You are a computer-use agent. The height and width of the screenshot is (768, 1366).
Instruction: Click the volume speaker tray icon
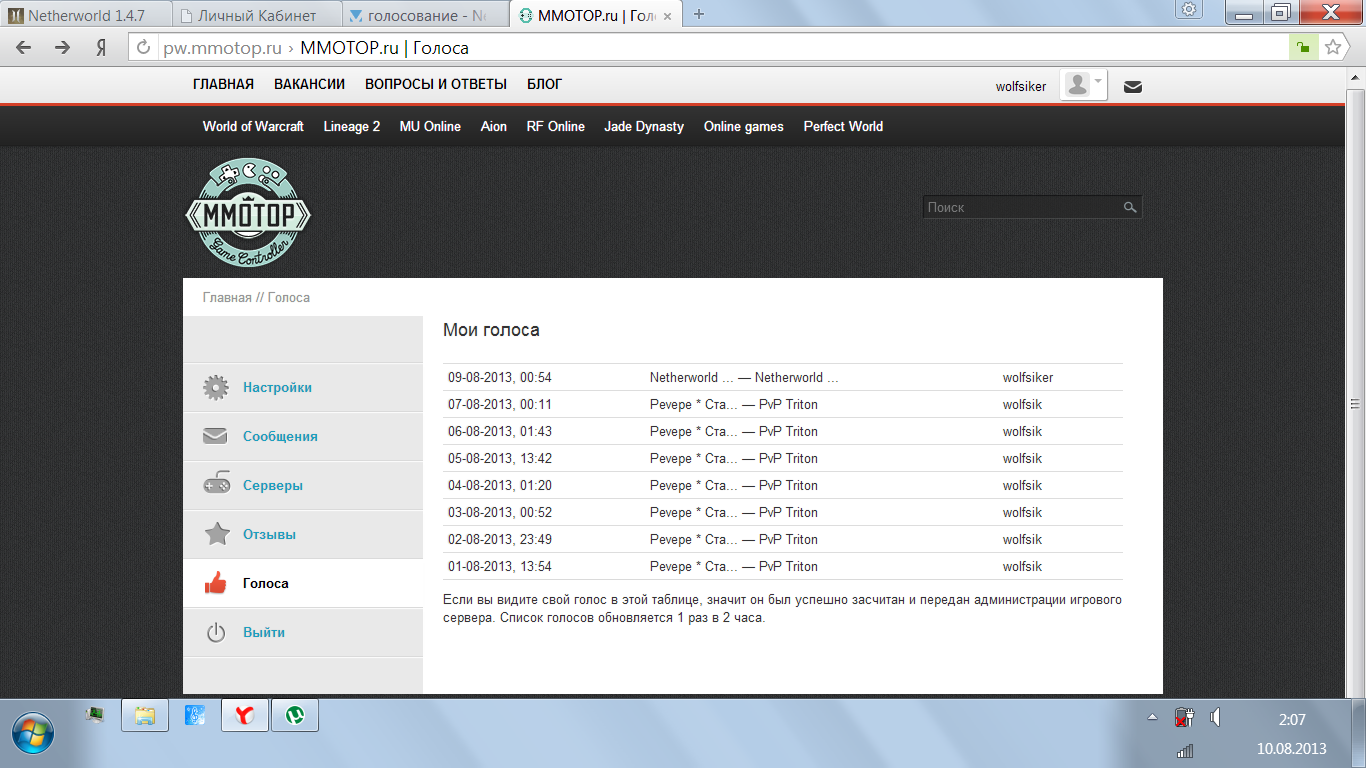tap(1216, 718)
